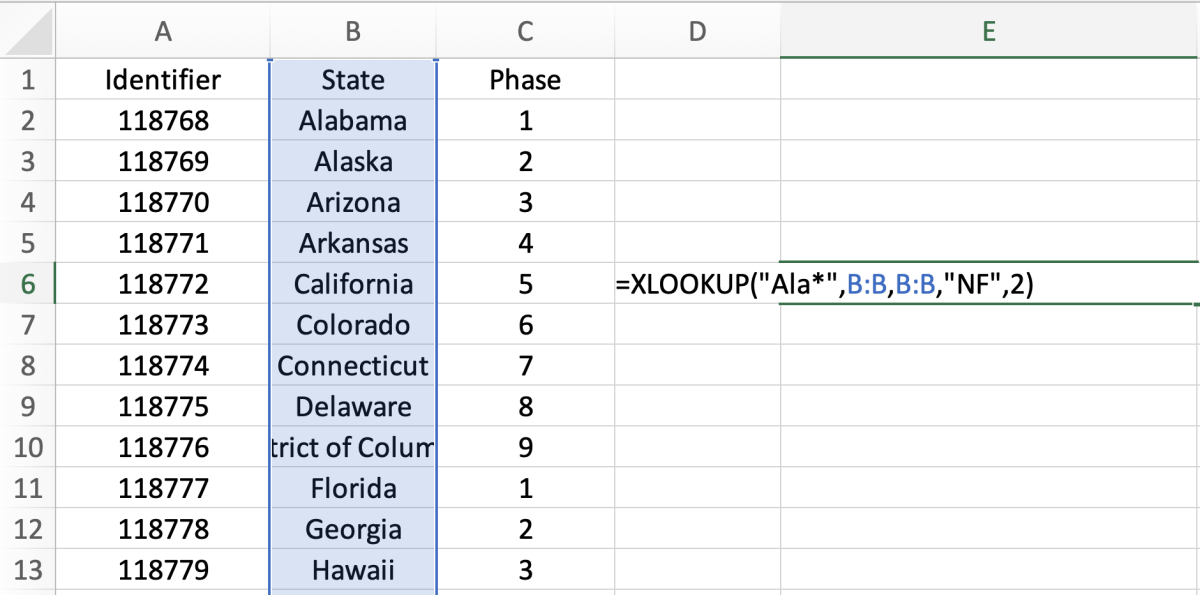The width and height of the screenshot is (1200, 595).
Task: Click the cell containing Hawaii
Action: point(353,570)
